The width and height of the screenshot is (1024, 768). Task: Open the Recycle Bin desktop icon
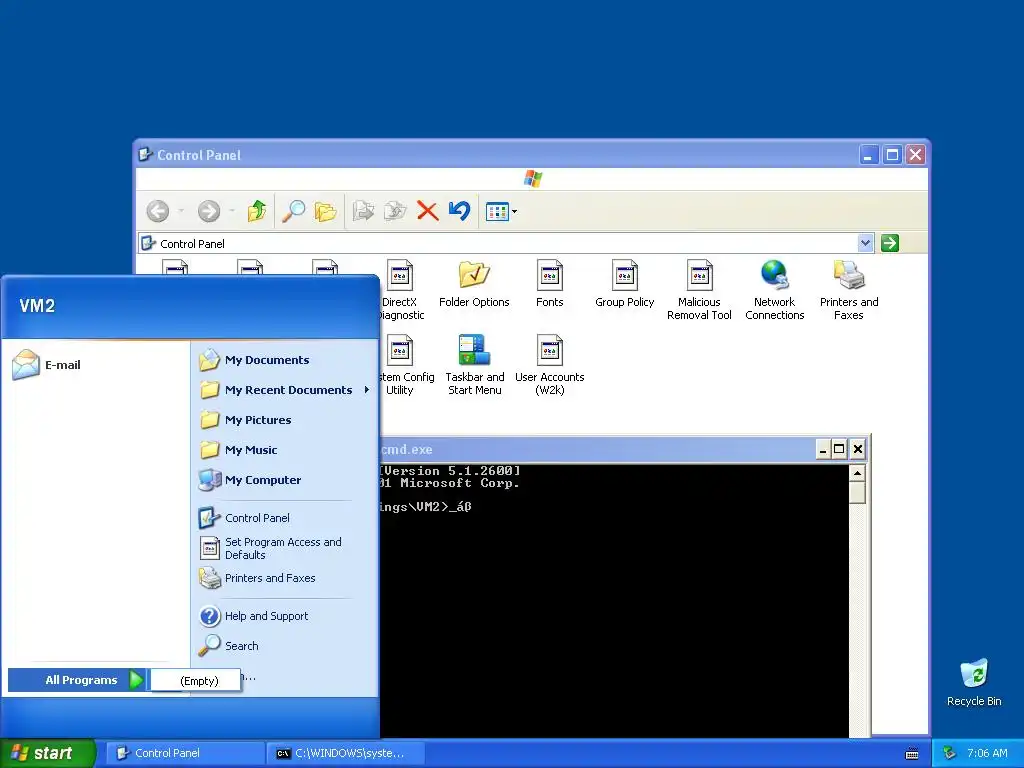pyautogui.click(x=974, y=682)
